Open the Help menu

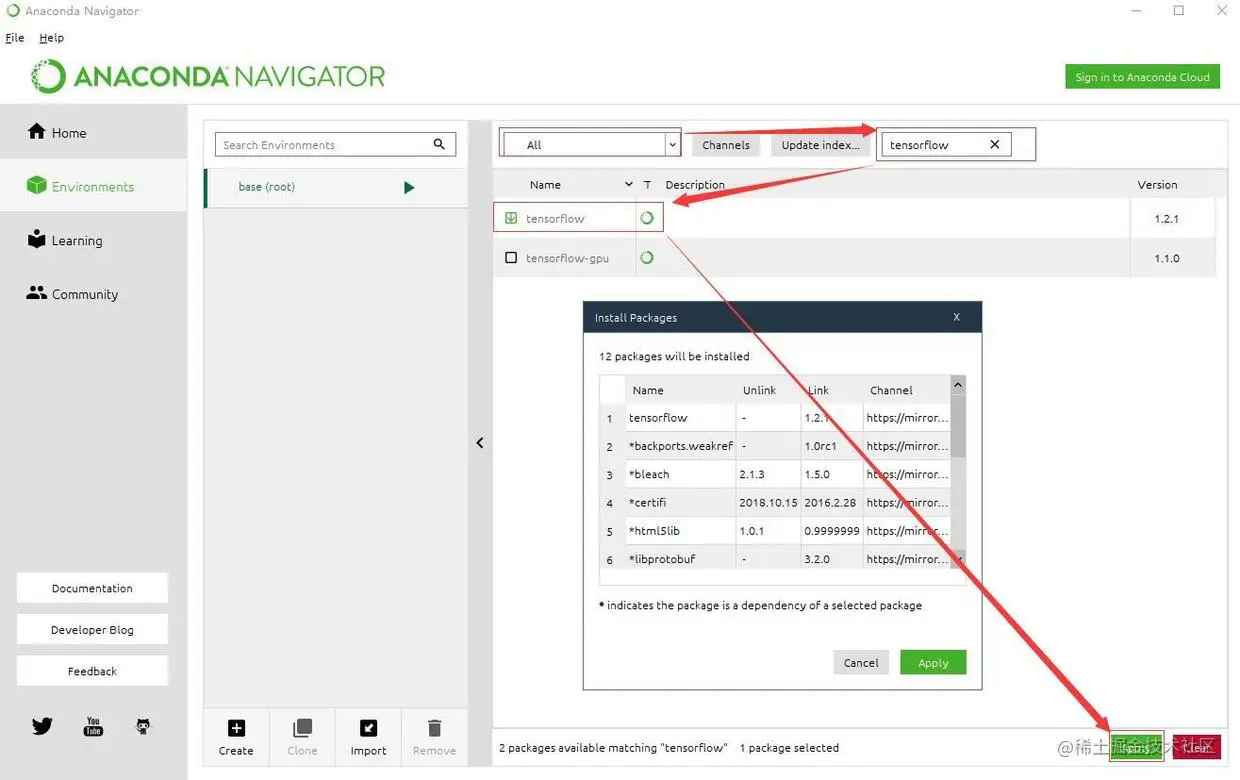(x=52, y=38)
